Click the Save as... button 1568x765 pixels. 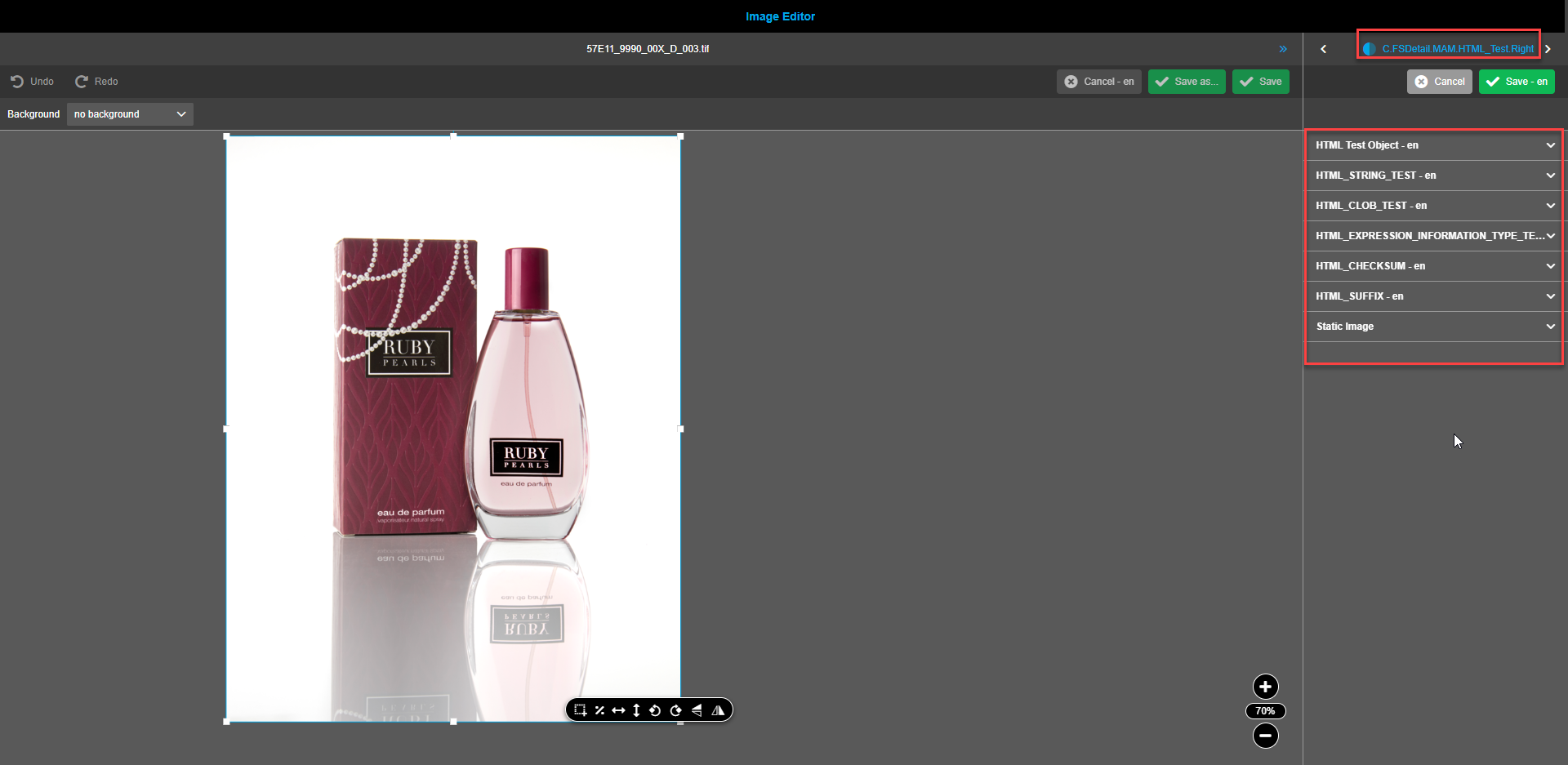pyautogui.click(x=1186, y=81)
